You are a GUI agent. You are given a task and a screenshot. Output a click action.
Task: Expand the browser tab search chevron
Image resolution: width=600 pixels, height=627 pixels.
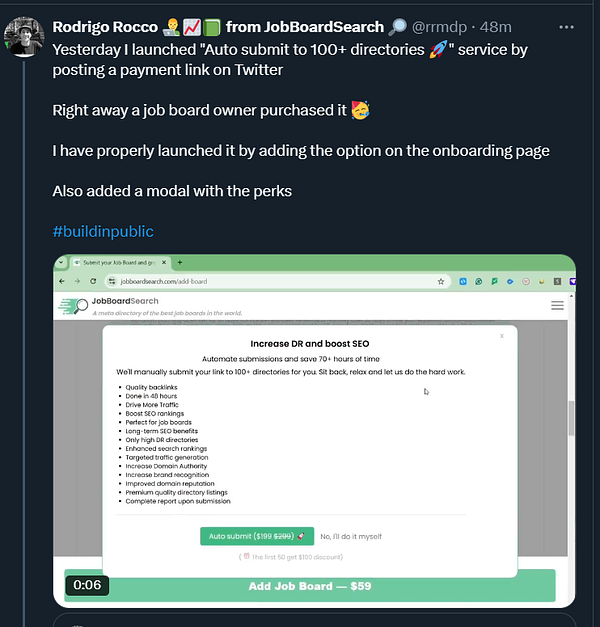point(62,262)
